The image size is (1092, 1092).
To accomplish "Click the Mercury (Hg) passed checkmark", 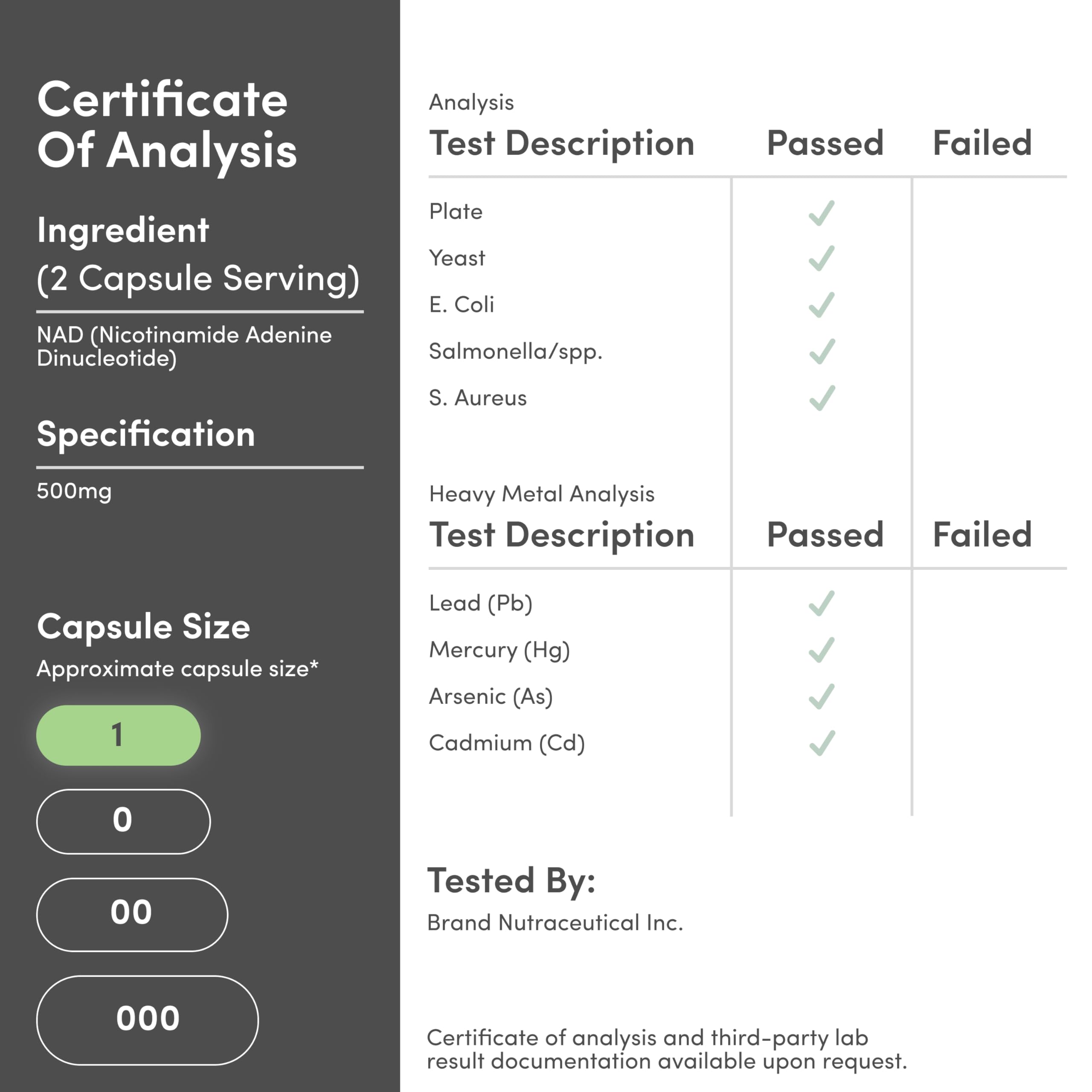I will [821, 650].
